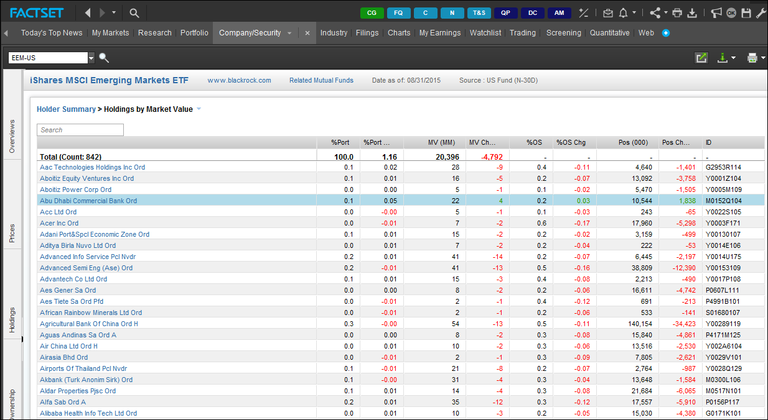Open the Holdings side tab

point(12,320)
